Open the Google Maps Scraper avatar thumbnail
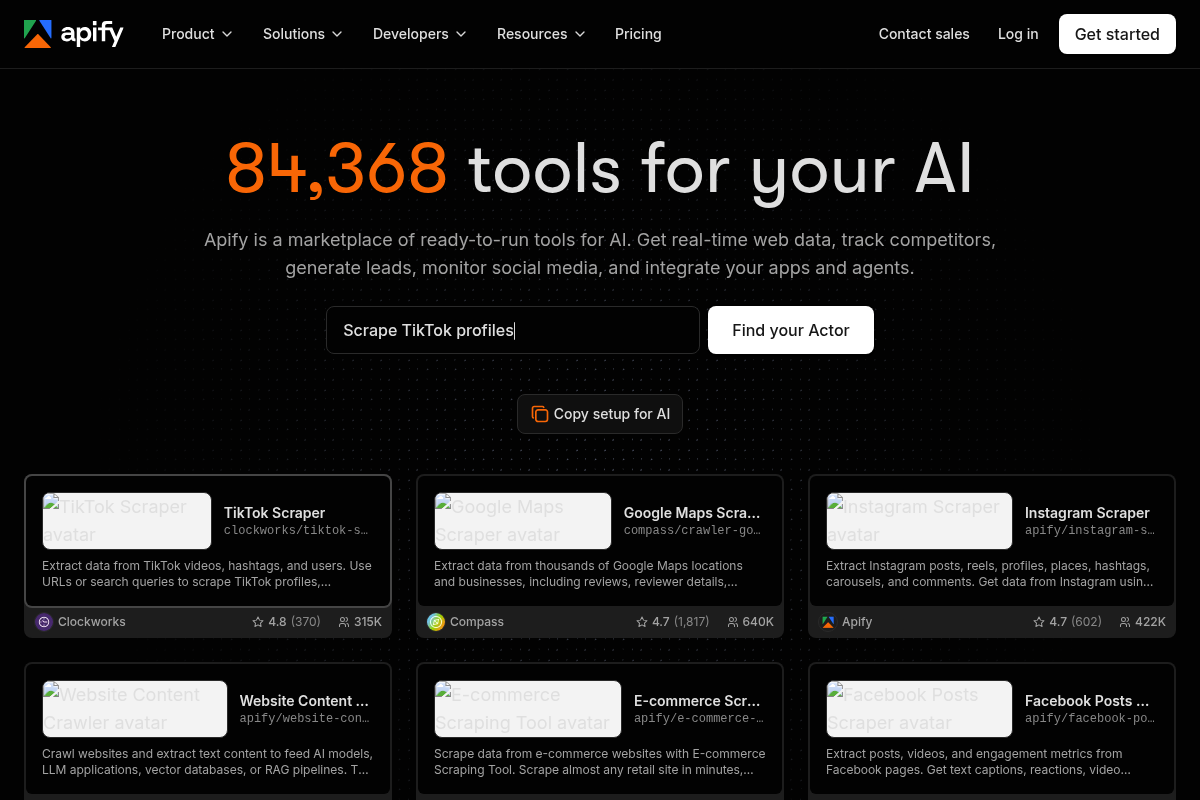Screen dimensions: 1200x800 pos(523,521)
